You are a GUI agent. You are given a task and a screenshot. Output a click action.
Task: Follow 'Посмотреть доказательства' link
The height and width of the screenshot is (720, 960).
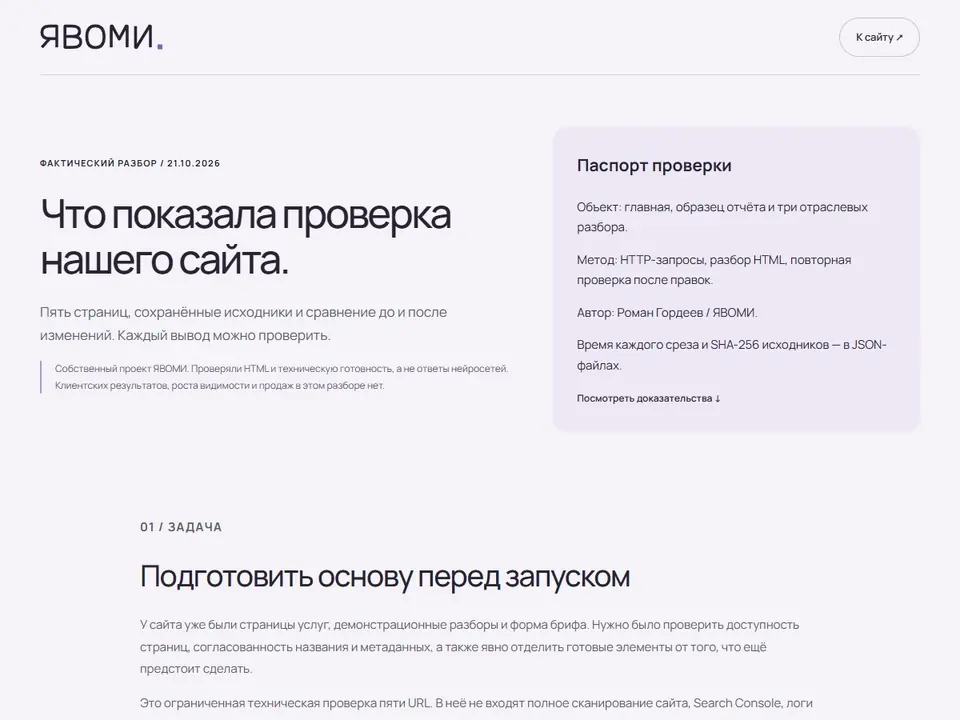click(648, 399)
